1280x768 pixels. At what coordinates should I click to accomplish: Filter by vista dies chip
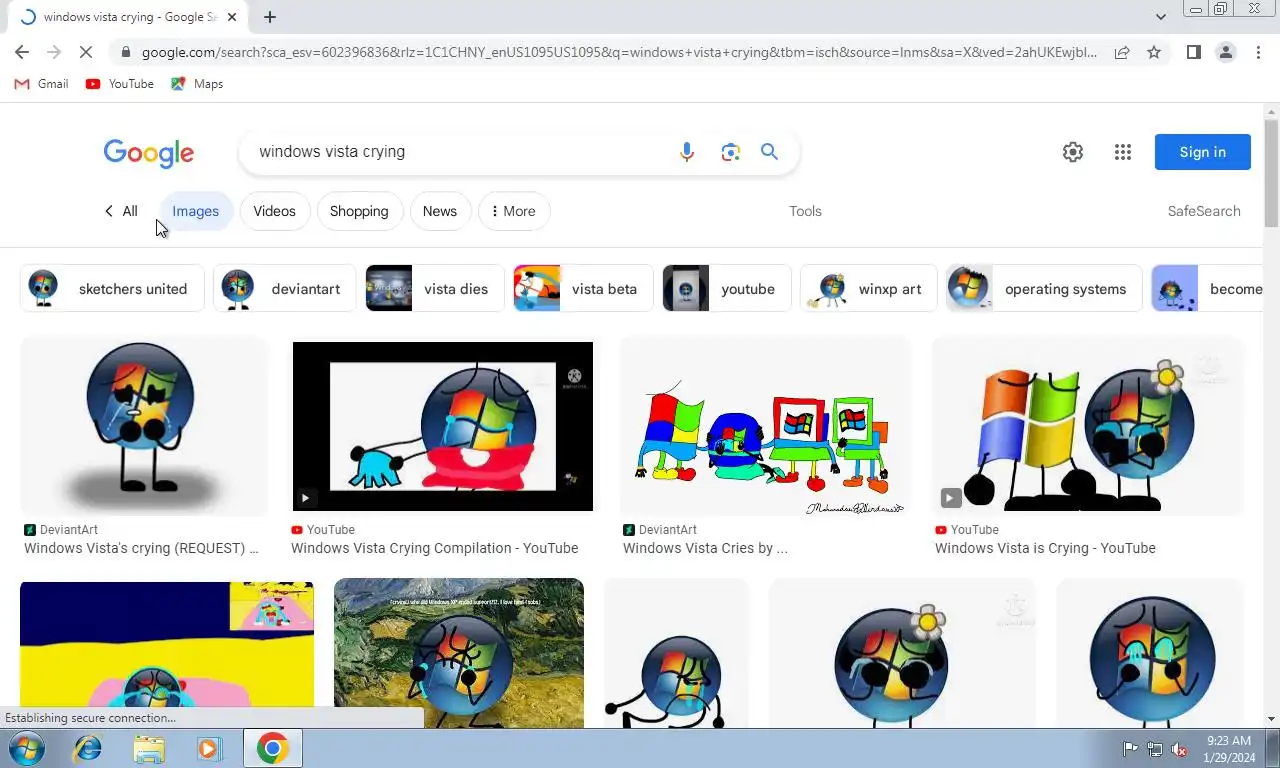[x=435, y=289]
